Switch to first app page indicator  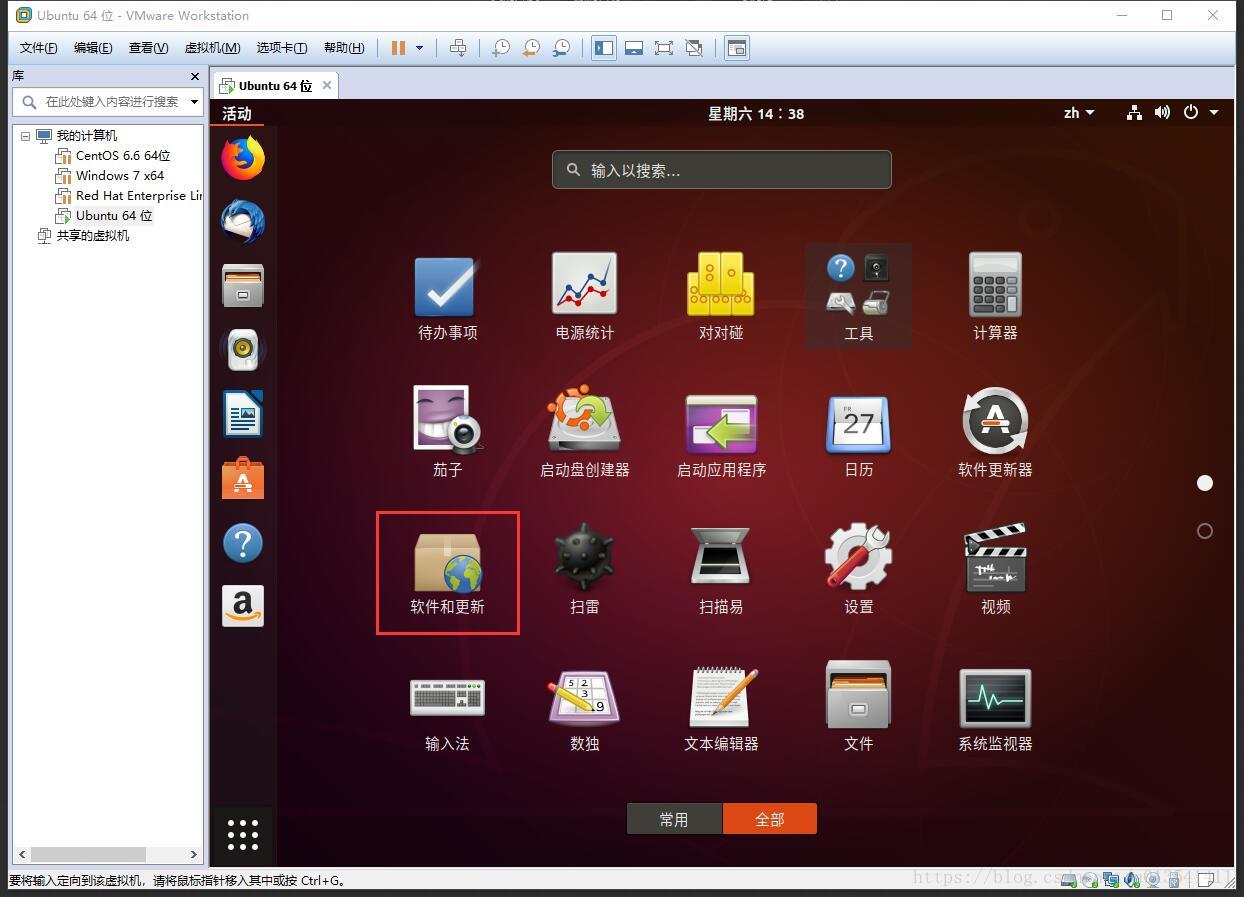(1205, 483)
